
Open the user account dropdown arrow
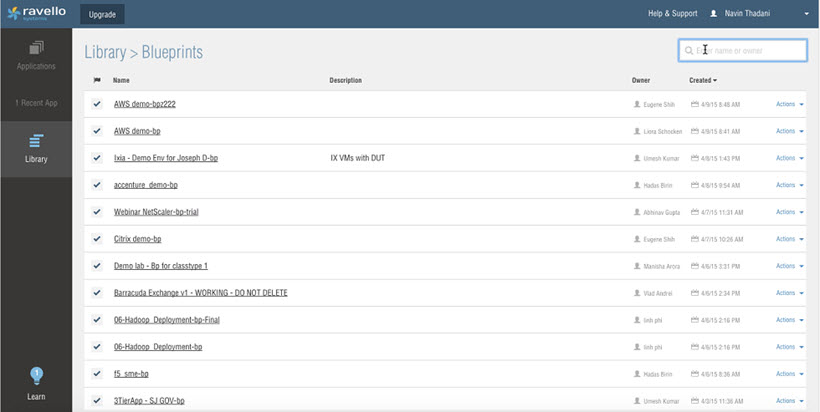(x=806, y=14)
